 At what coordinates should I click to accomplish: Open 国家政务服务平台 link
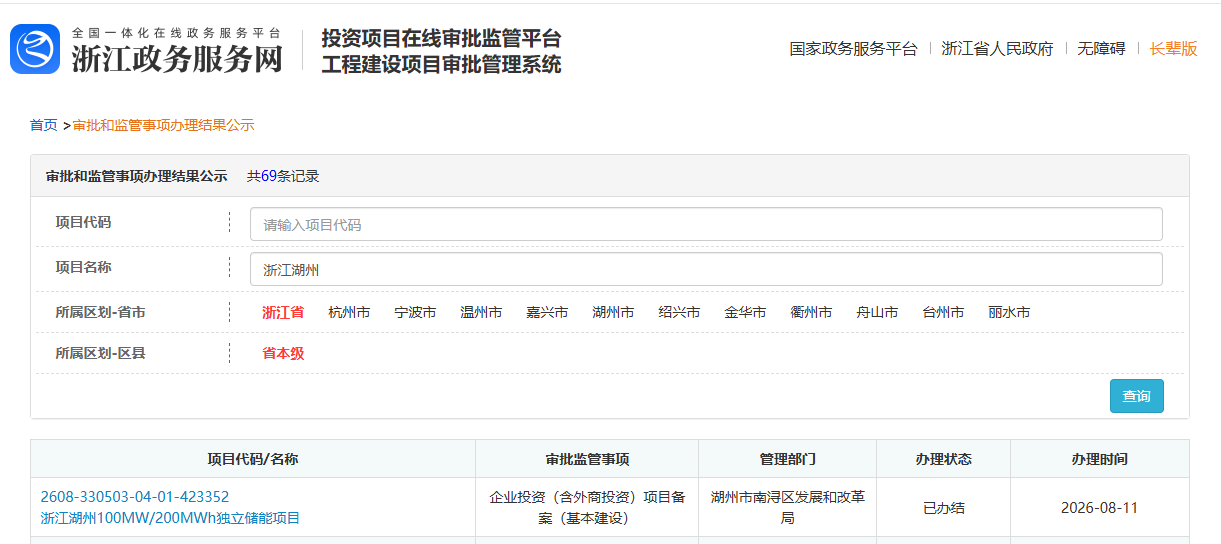853,49
